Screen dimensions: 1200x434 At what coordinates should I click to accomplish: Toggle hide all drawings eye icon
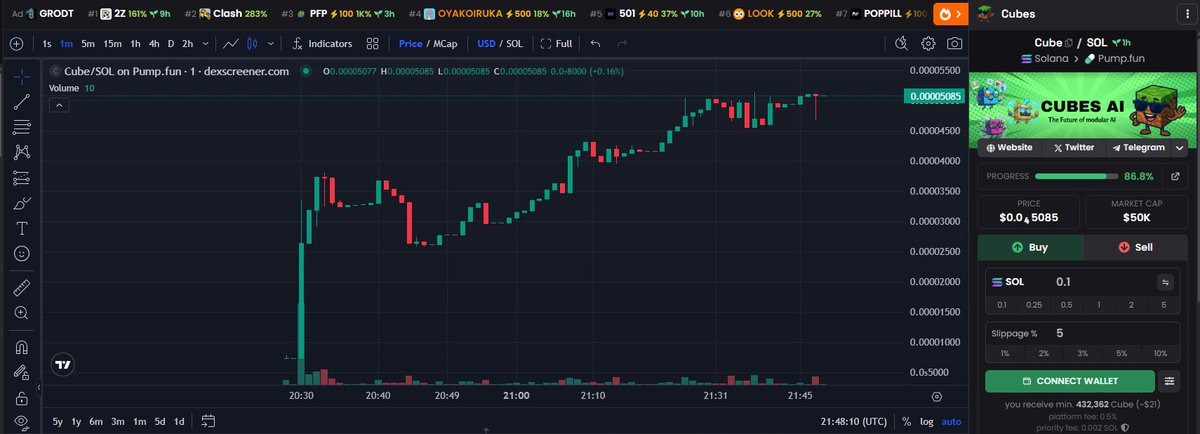(x=21, y=421)
